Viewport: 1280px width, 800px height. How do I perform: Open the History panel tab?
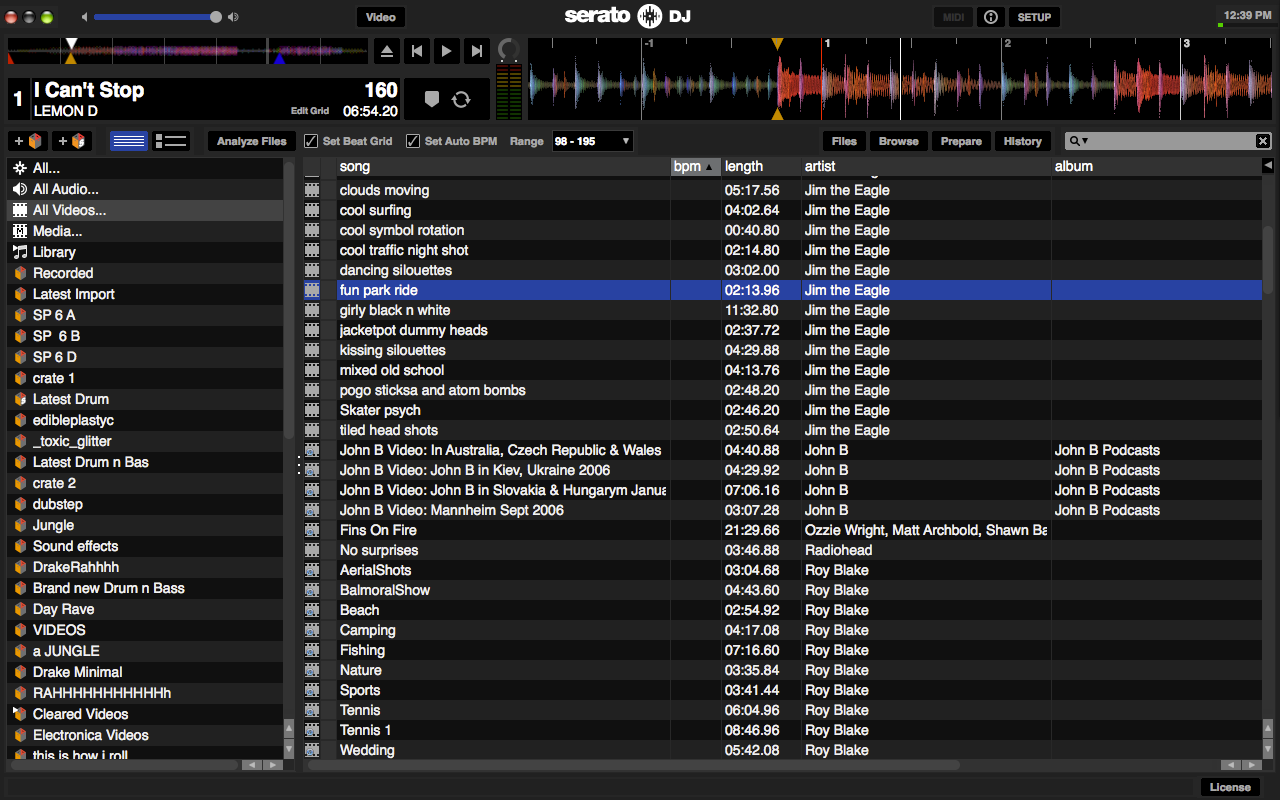(1022, 141)
